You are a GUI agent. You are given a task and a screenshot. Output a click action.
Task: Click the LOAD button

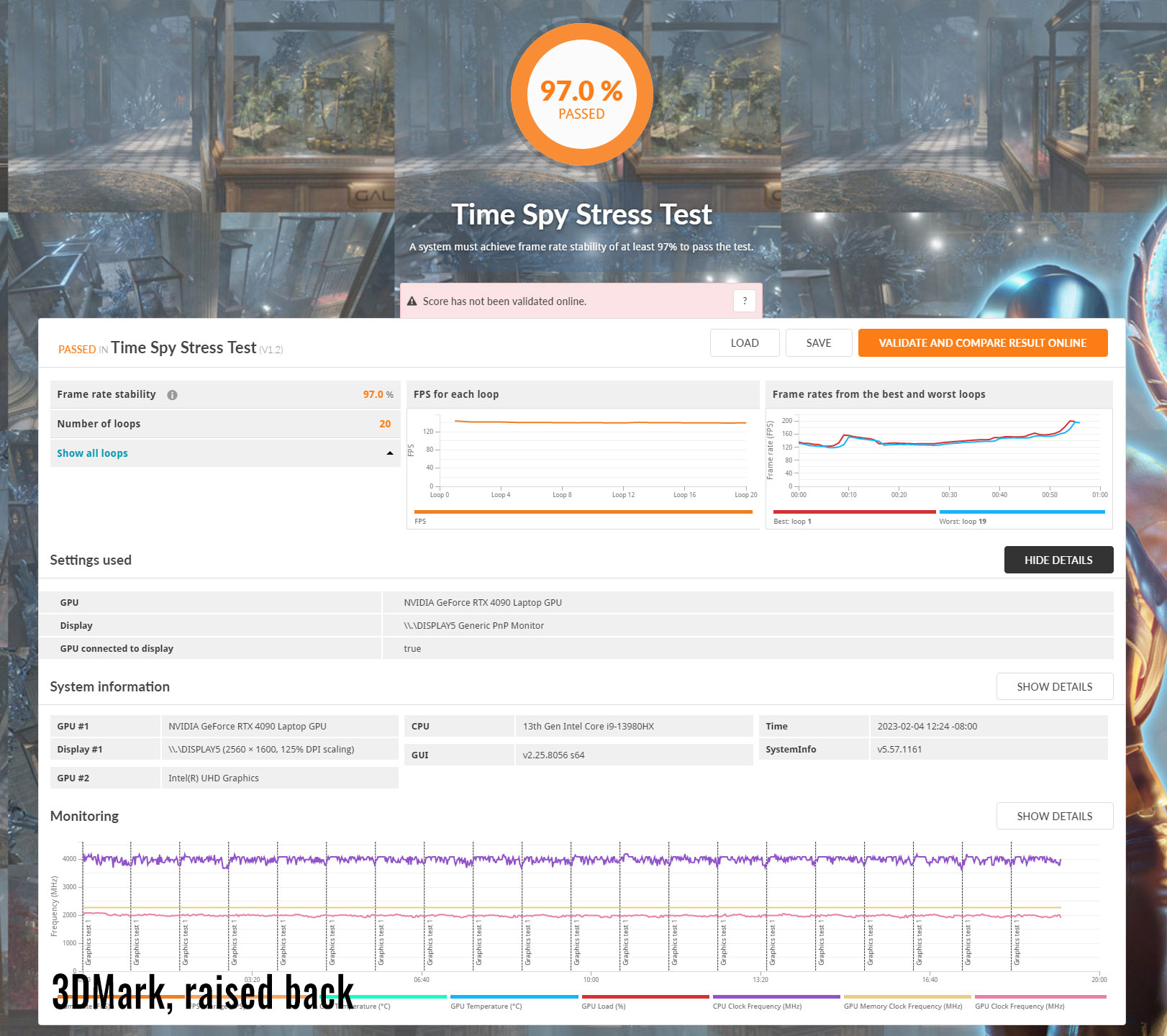tap(745, 342)
